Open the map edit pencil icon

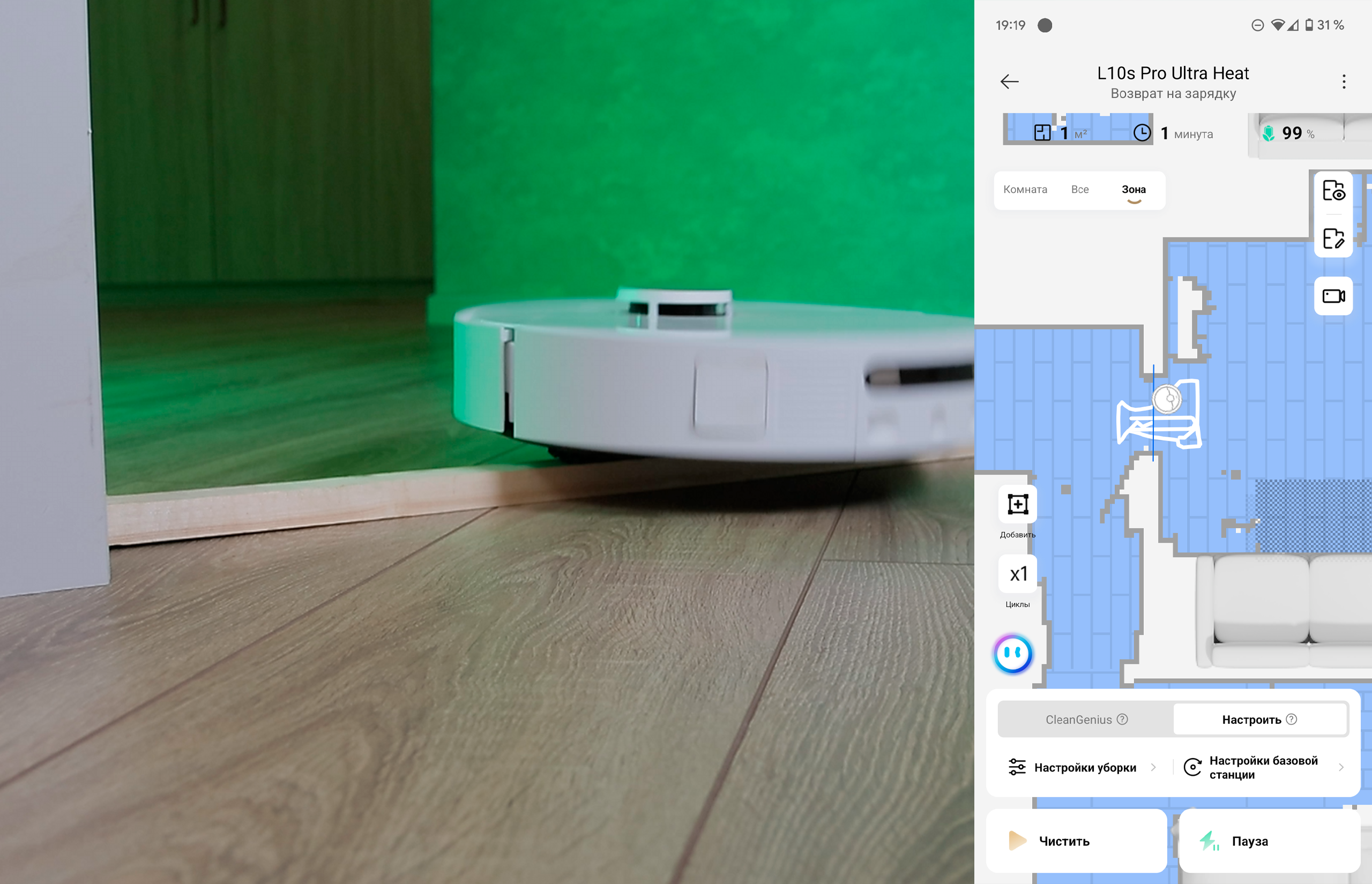pyautogui.click(x=1333, y=238)
